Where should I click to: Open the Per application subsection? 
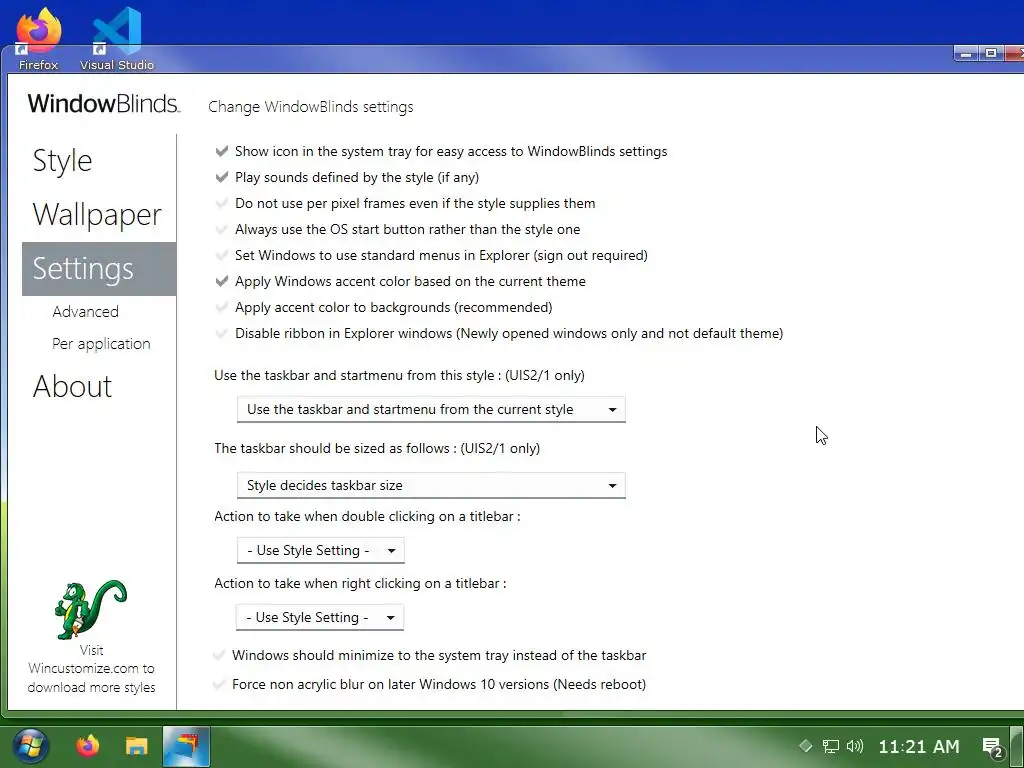[101, 344]
